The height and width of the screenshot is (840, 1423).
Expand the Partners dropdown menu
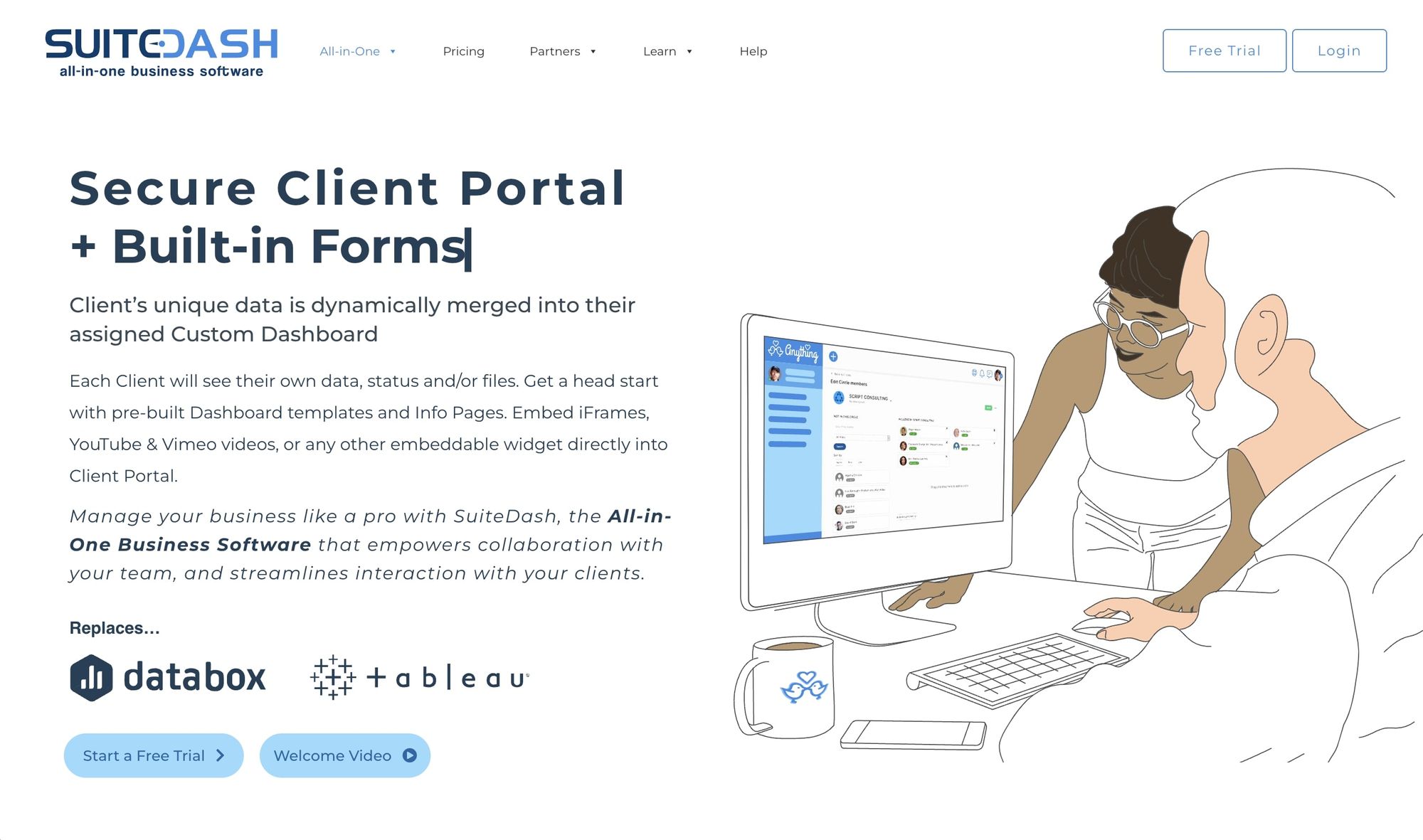click(563, 50)
